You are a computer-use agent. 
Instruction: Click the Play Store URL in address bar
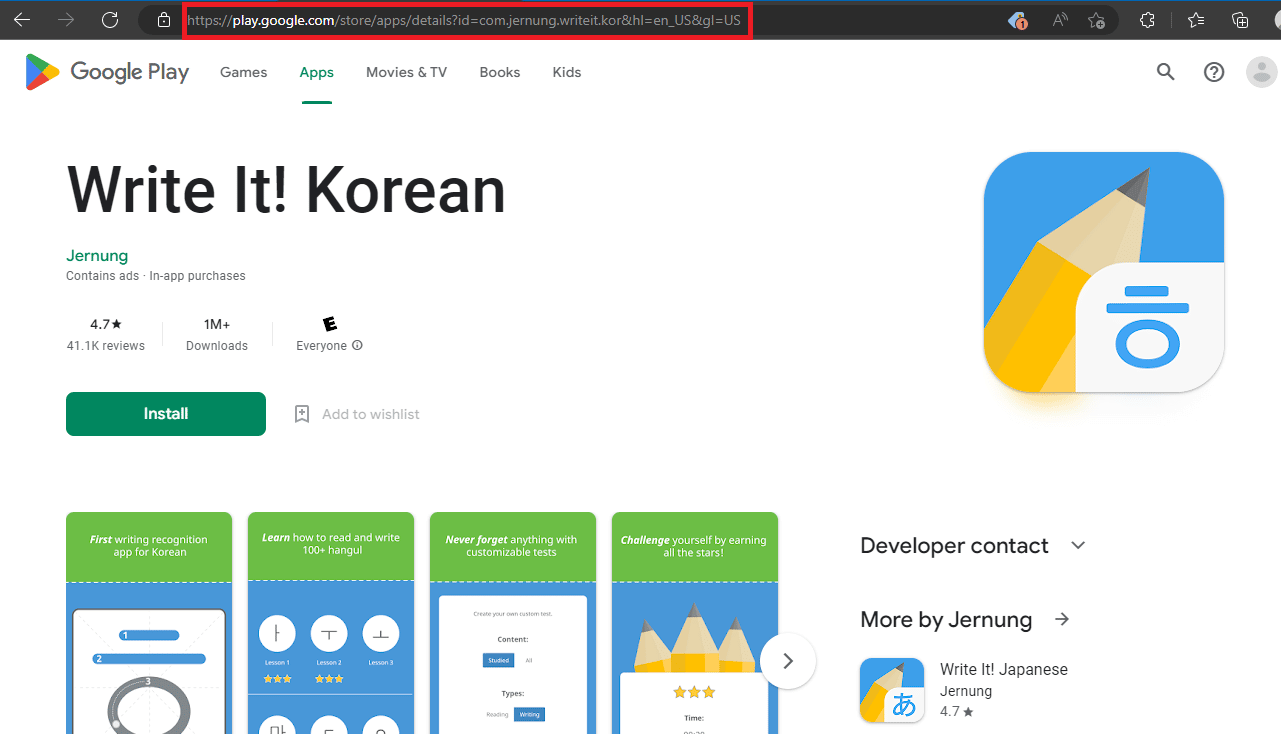pos(465,20)
